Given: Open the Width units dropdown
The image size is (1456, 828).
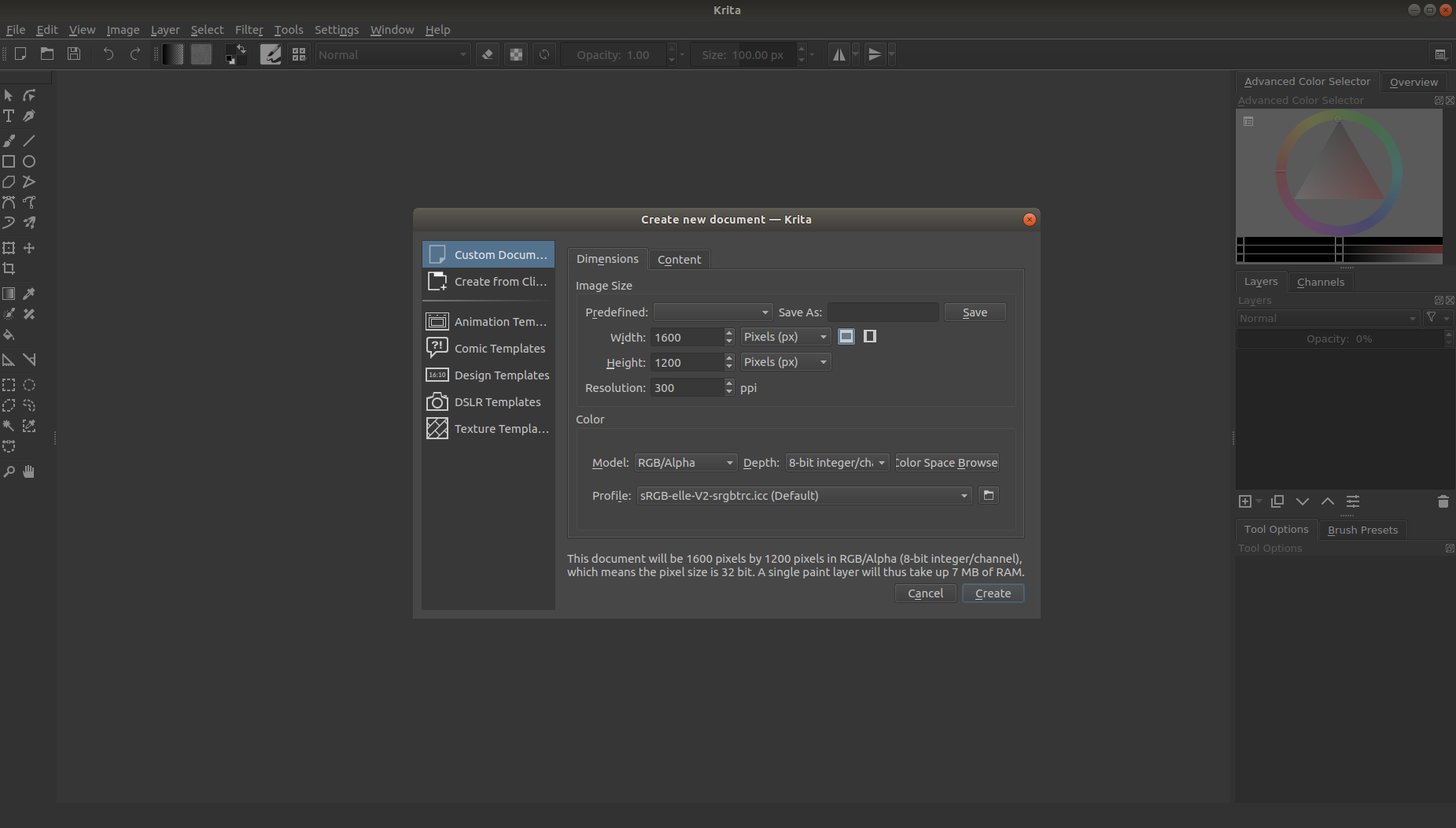Looking at the screenshot, I should [x=786, y=337].
